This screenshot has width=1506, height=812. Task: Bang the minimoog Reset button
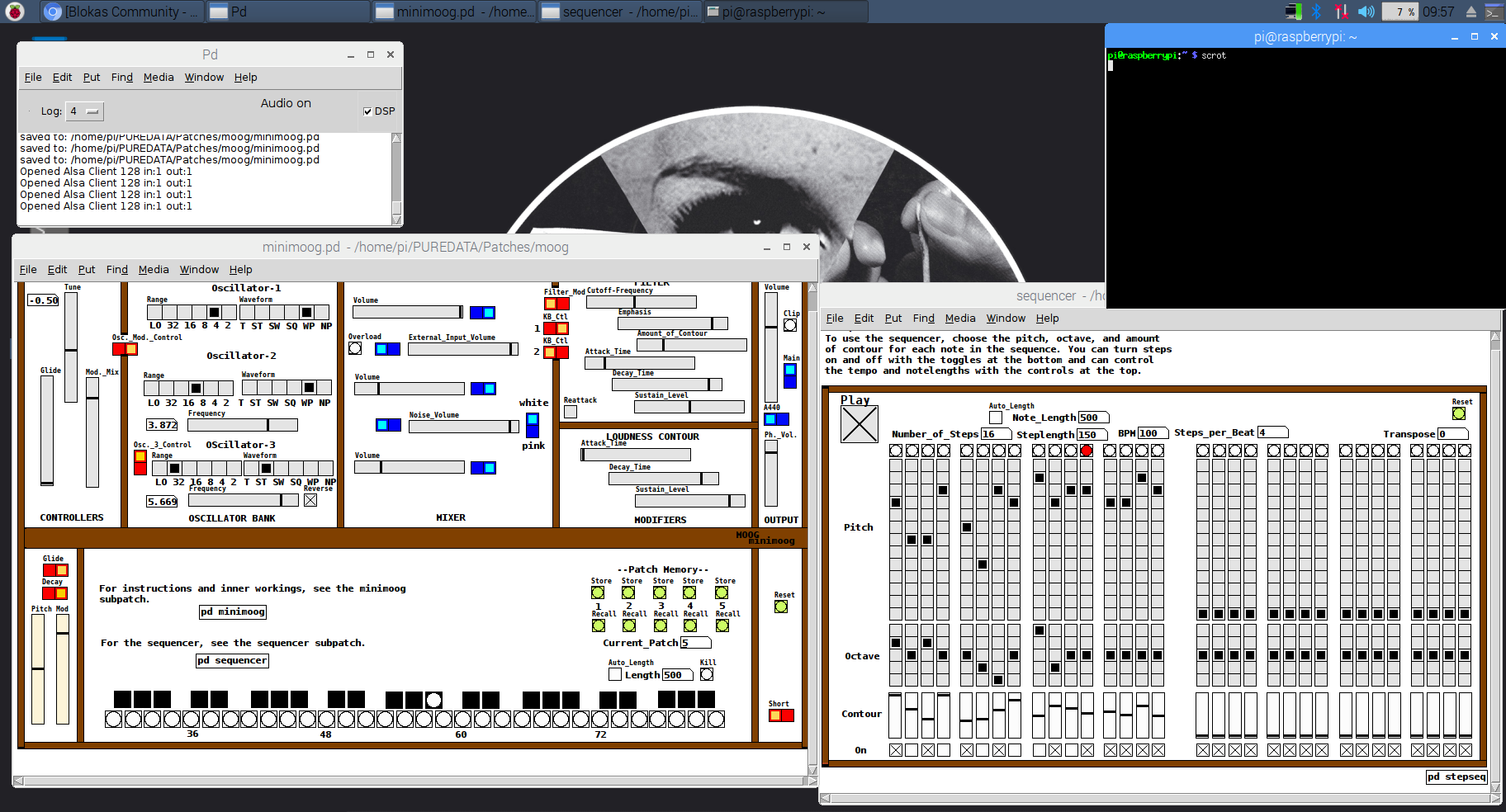pos(781,607)
